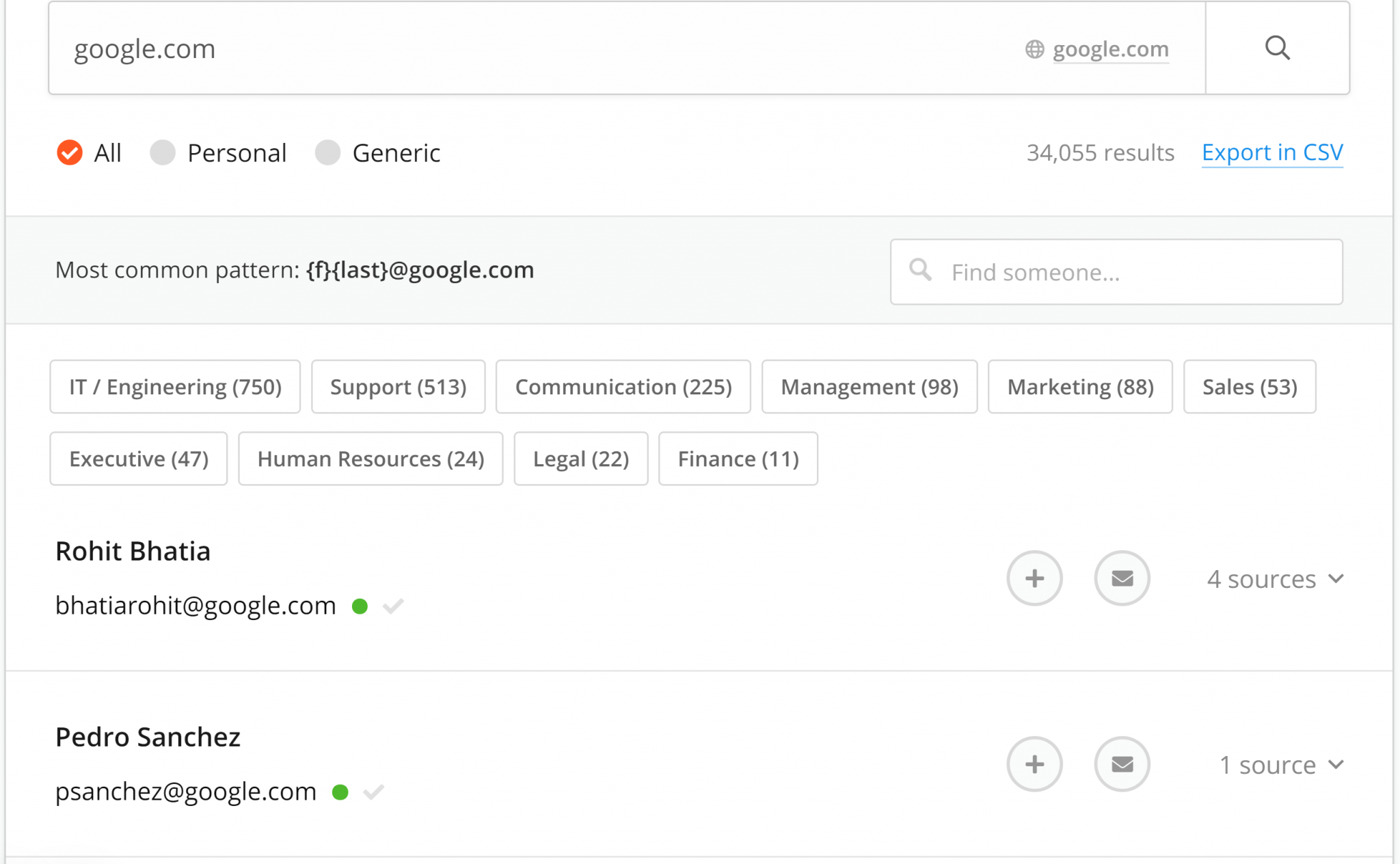This screenshot has height=864, width=1400.
Task: Click the search magnifier button
Action: (1277, 48)
